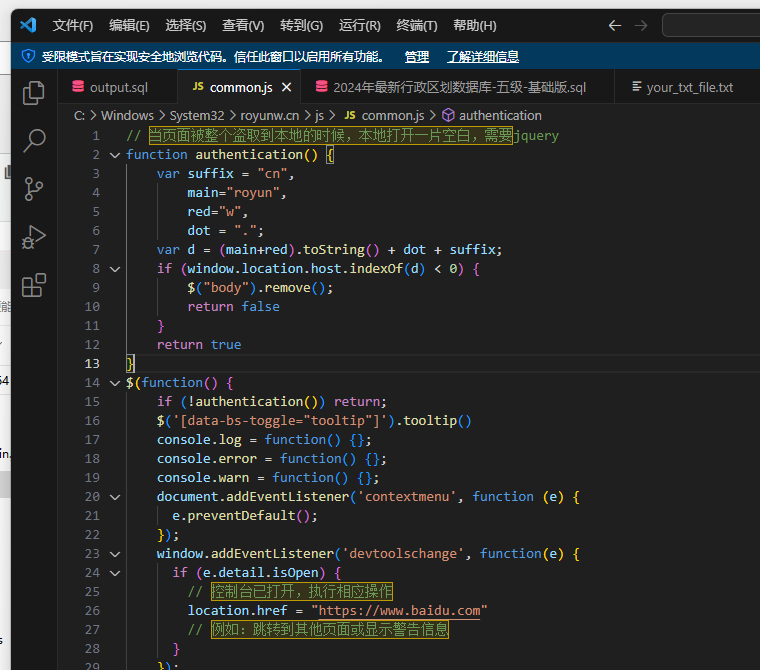Click the comment '例如：跳转到其他页面或显示警告信息'
Viewport: 760px width, 670px height.
pos(330,630)
